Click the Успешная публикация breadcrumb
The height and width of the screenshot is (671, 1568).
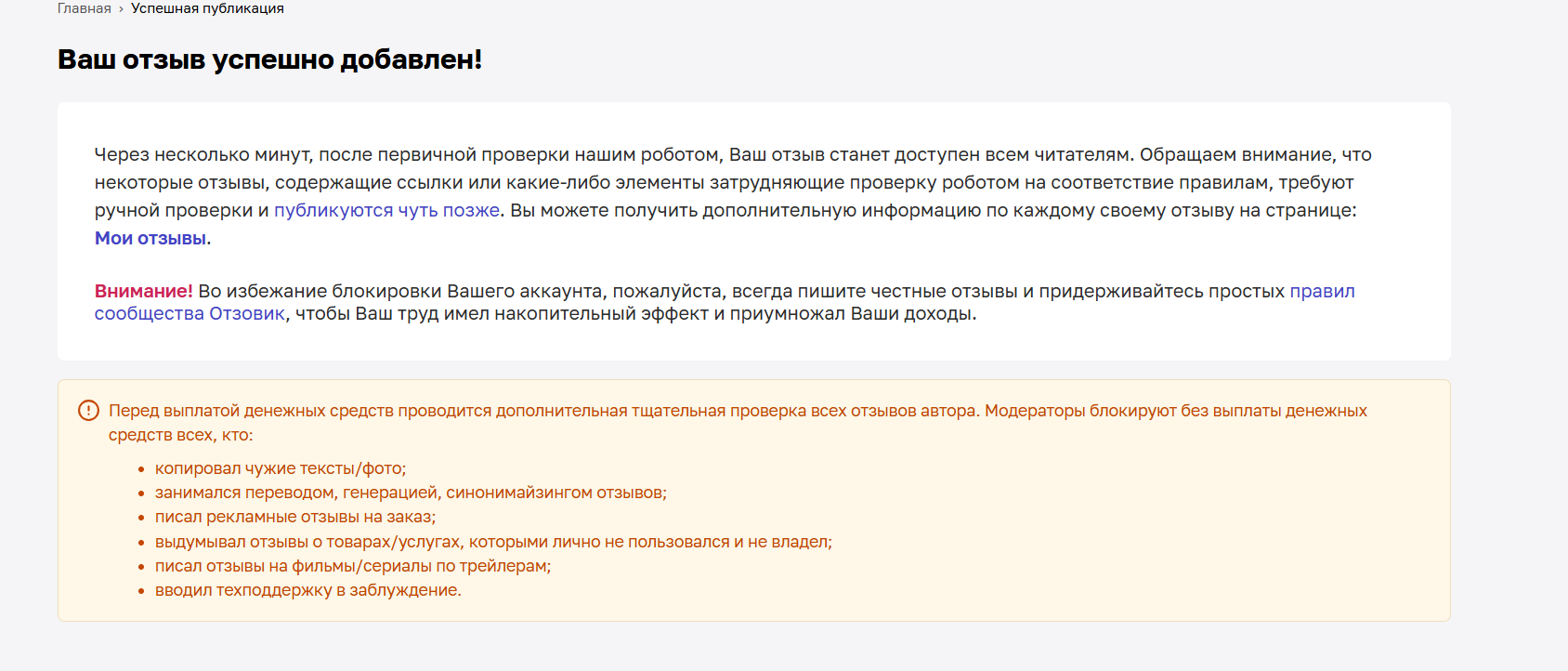point(207,8)
